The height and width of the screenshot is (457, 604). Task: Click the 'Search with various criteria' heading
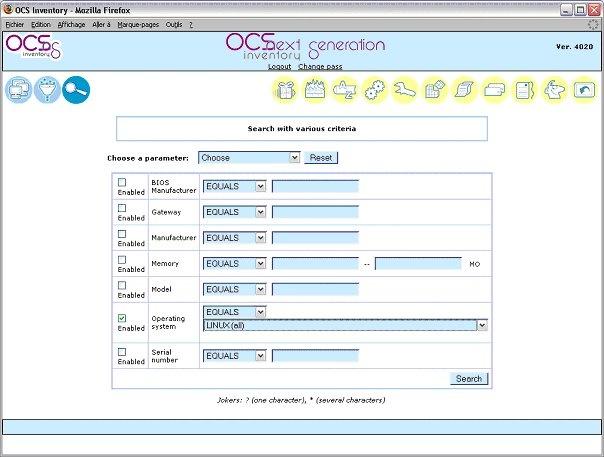tap(302, 129)
